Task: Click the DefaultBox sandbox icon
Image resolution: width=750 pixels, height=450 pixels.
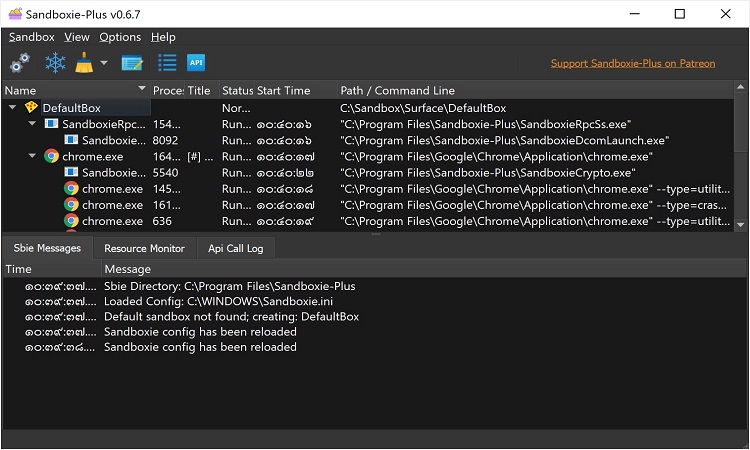Action: [30, 108]
